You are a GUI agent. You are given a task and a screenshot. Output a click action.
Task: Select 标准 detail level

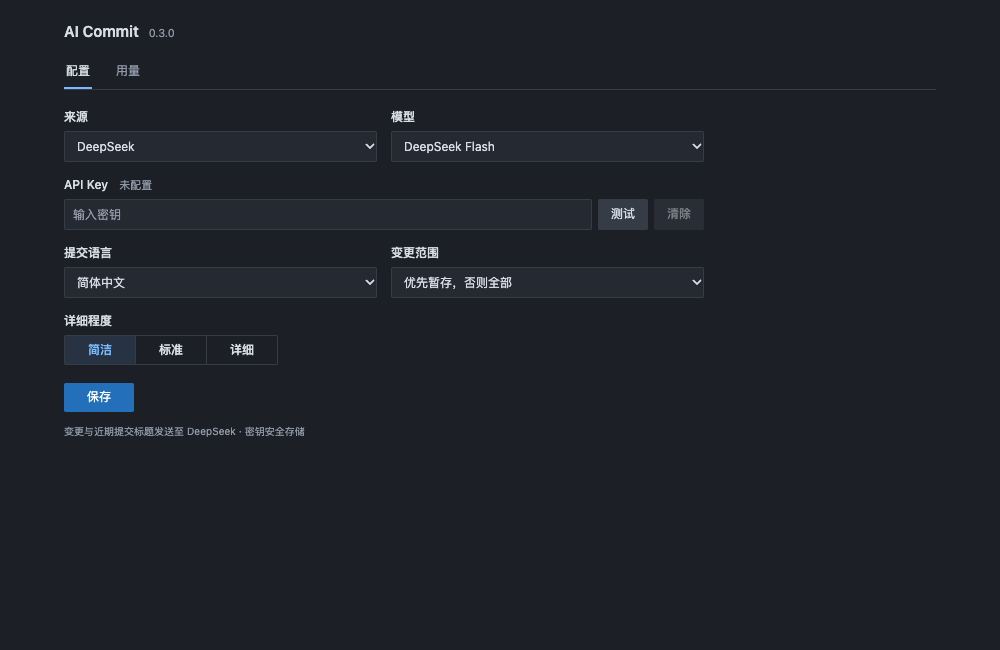tap(171, 350)
